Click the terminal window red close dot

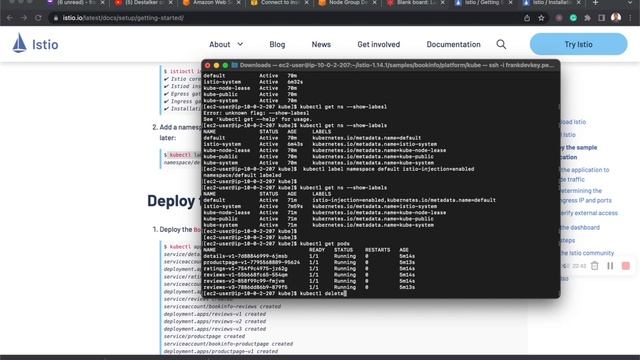207,65
